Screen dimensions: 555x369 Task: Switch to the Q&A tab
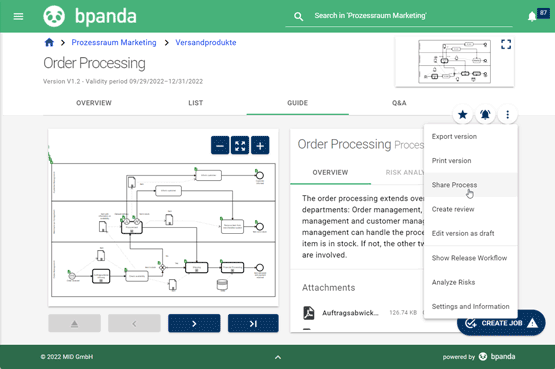[x=399, y=103]
